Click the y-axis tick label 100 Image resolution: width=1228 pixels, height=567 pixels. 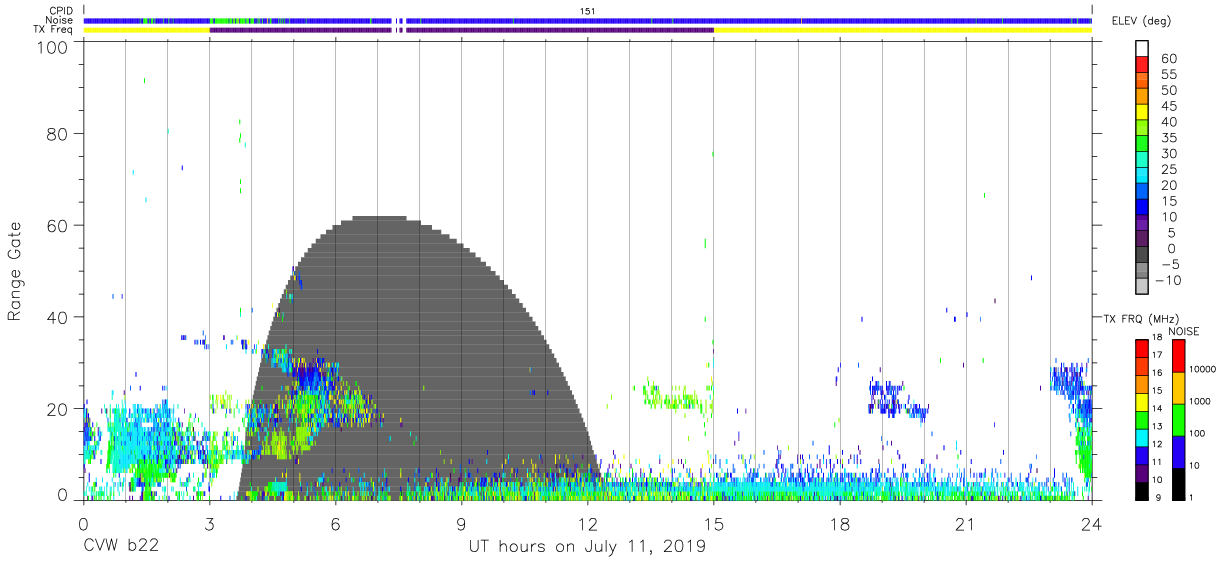click(50, 46)
